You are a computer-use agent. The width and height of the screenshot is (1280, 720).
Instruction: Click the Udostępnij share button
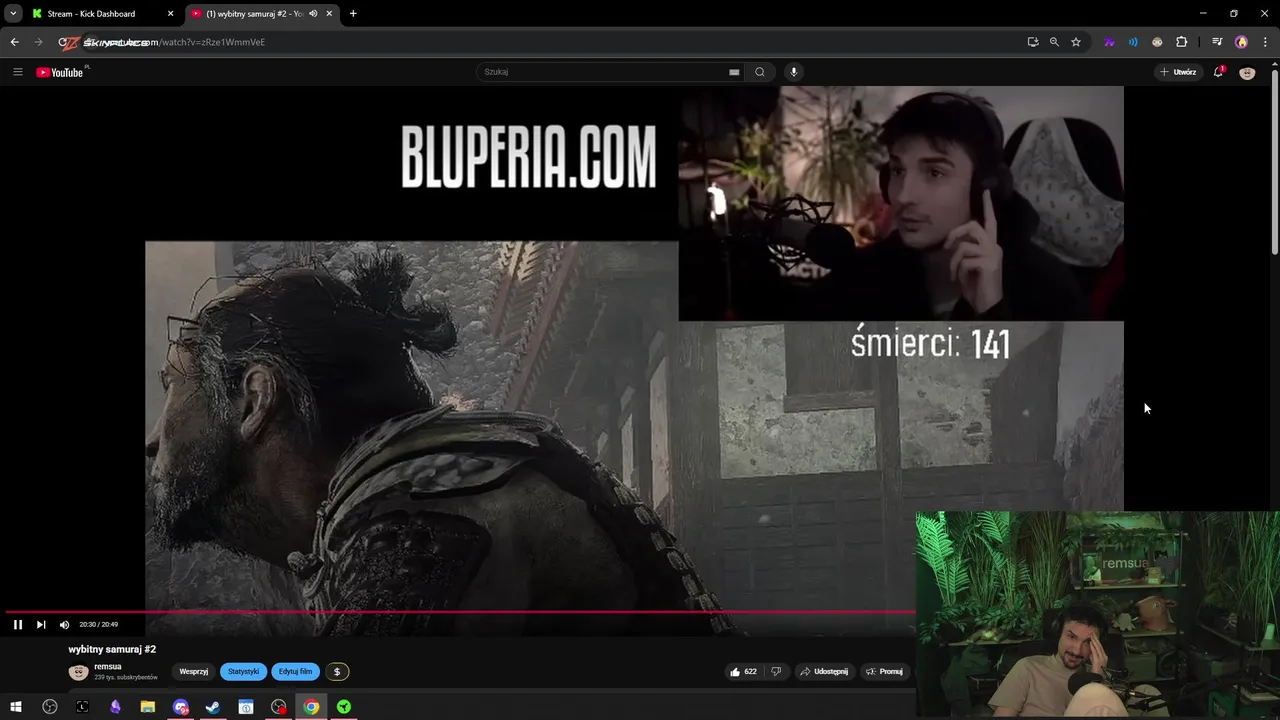(824, 672)
